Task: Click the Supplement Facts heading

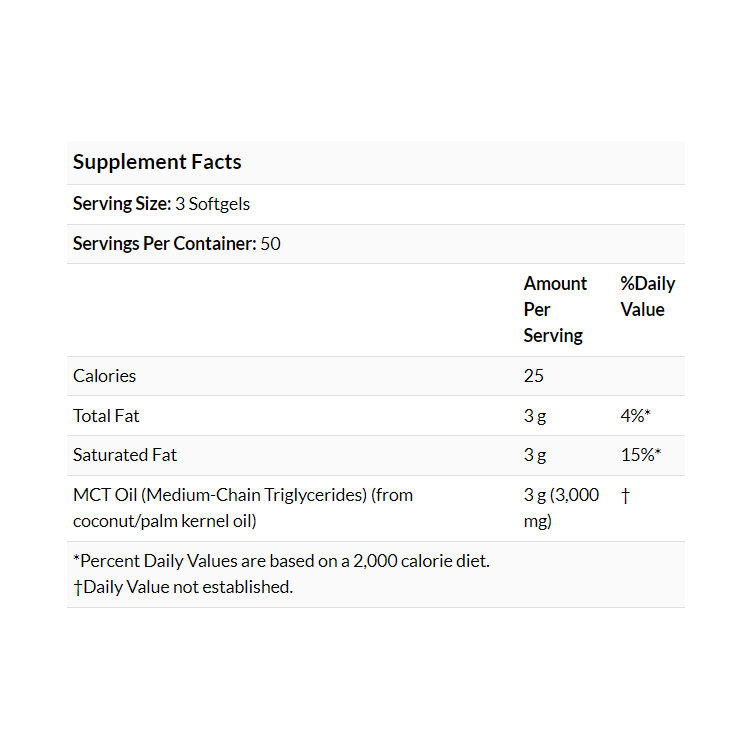Action: (157, 162)
